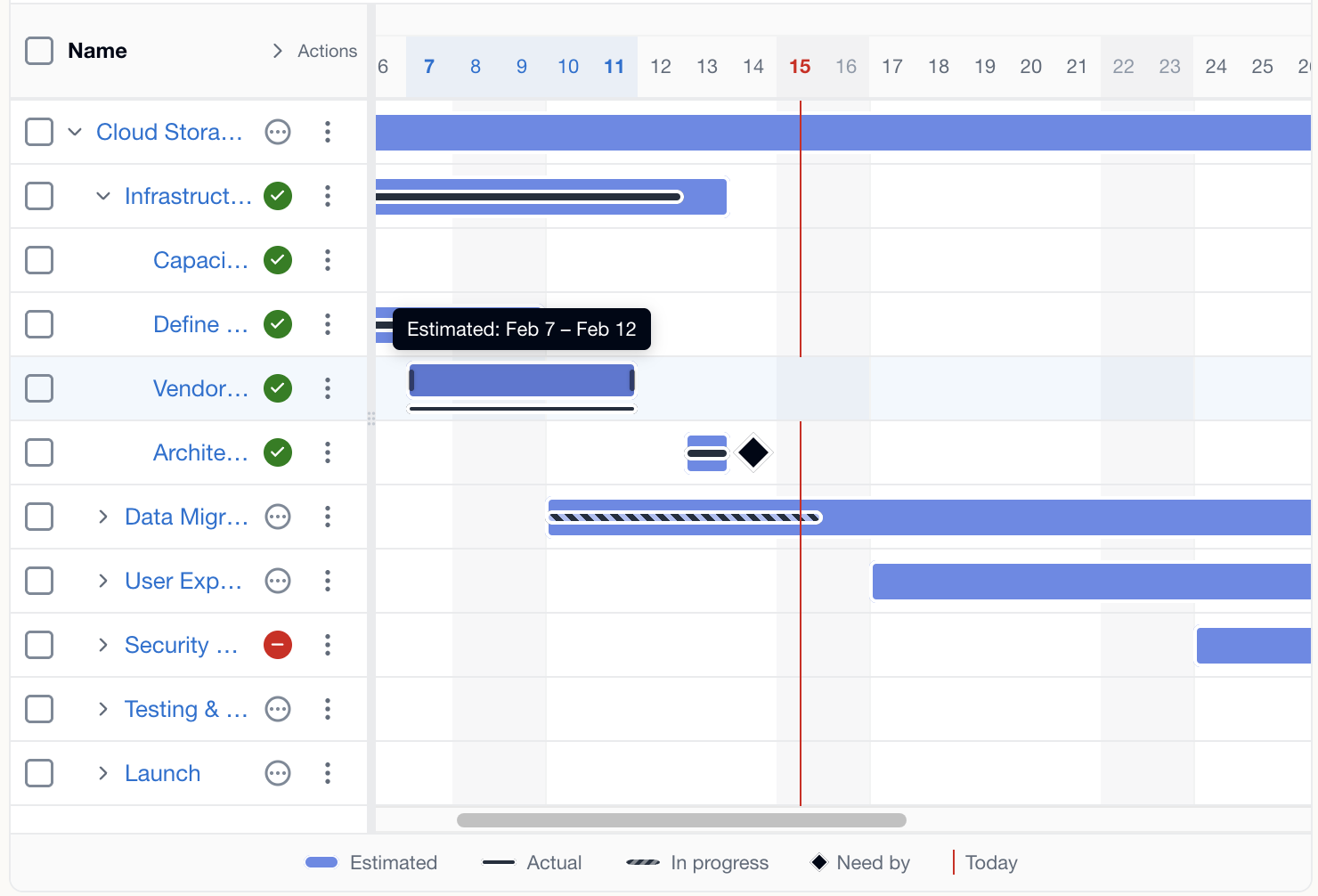Check the checkbox for Cloud Storage row
The width and height of the screenshot is (1318, 896).
point(39,131)
